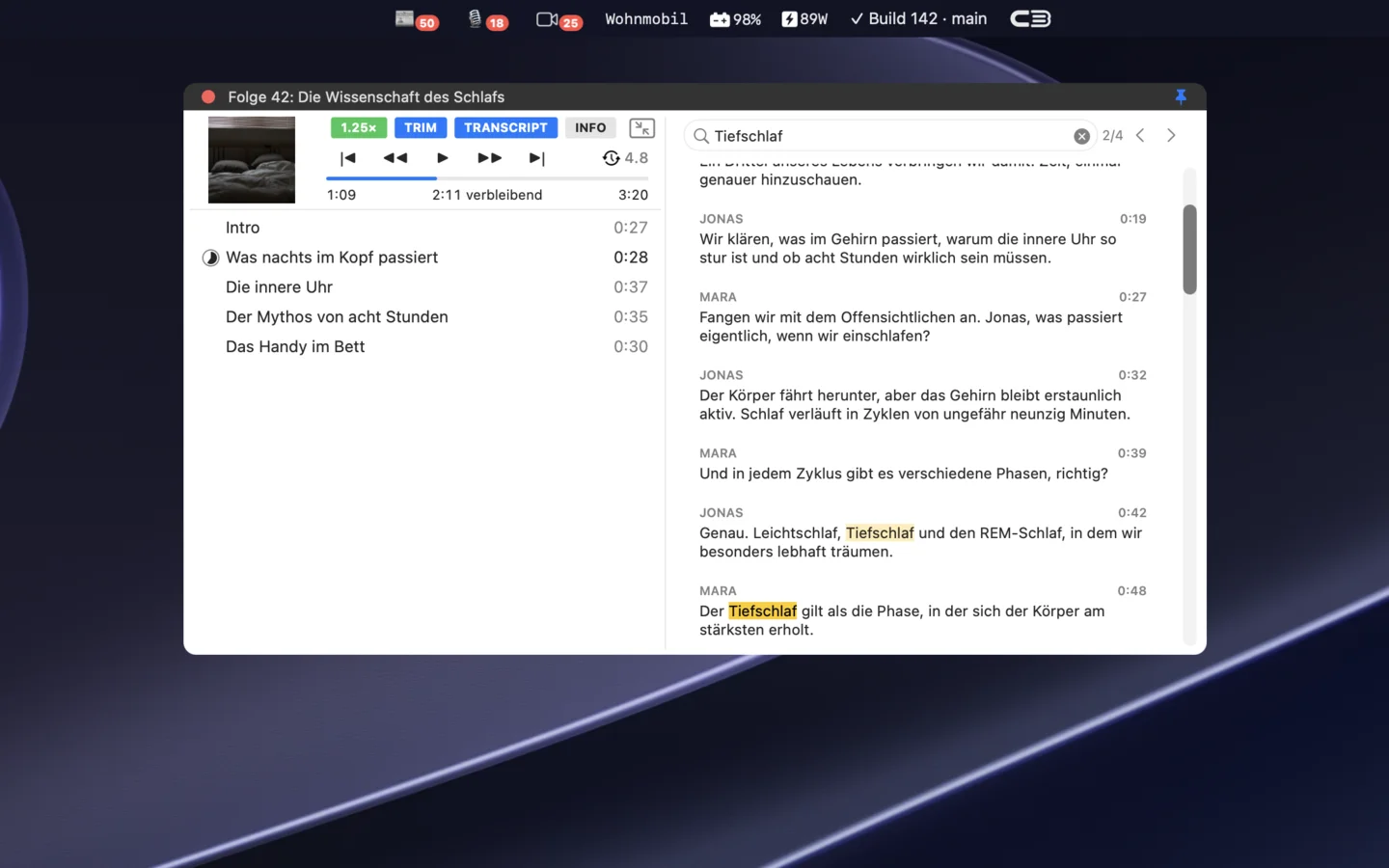1389x868 pixels.
Task: Click the current-chapter indicator beside Was nachts im Kopf passiert
Action: (210, 258)
